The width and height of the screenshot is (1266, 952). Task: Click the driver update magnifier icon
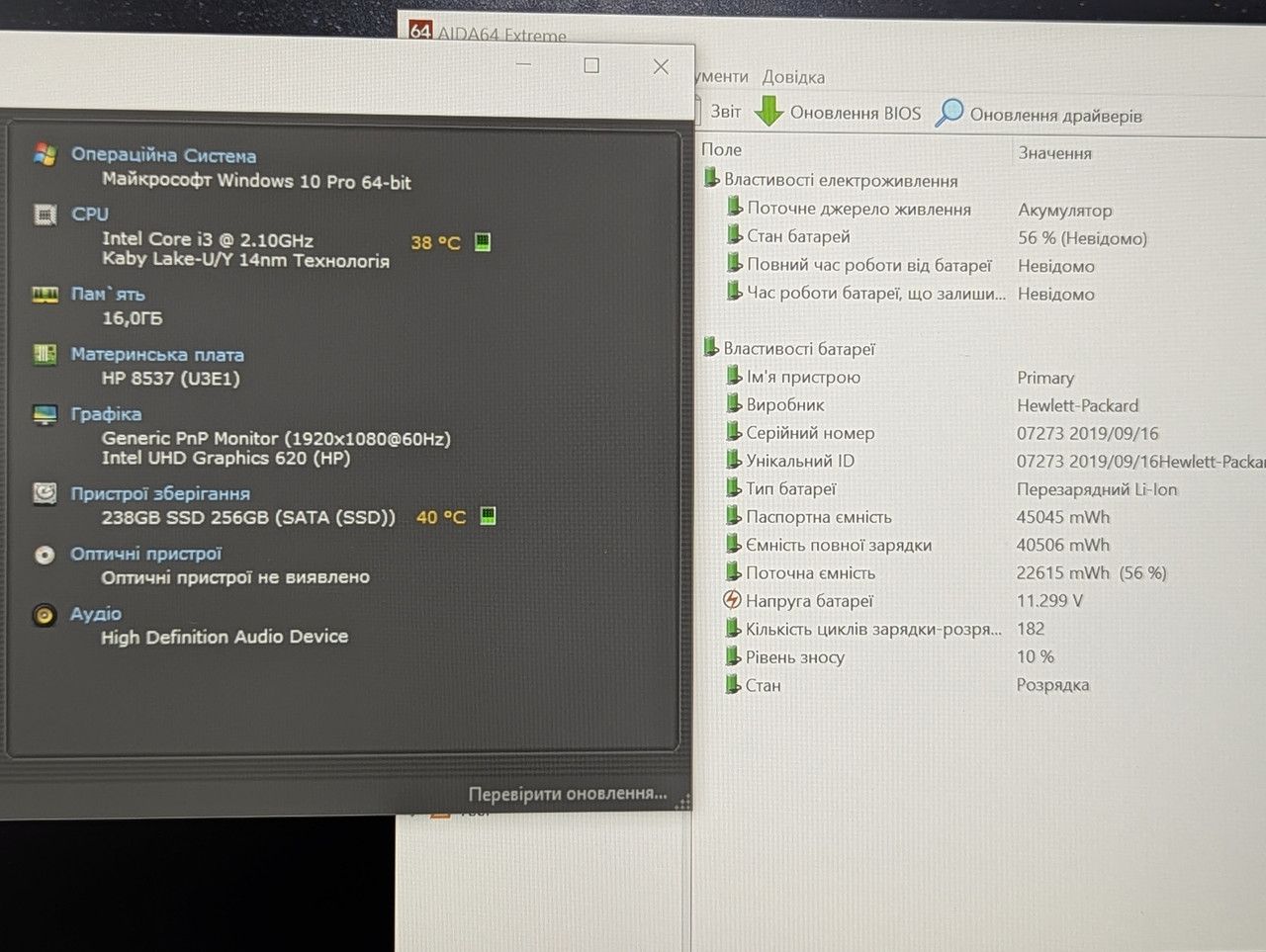point(949,113)
